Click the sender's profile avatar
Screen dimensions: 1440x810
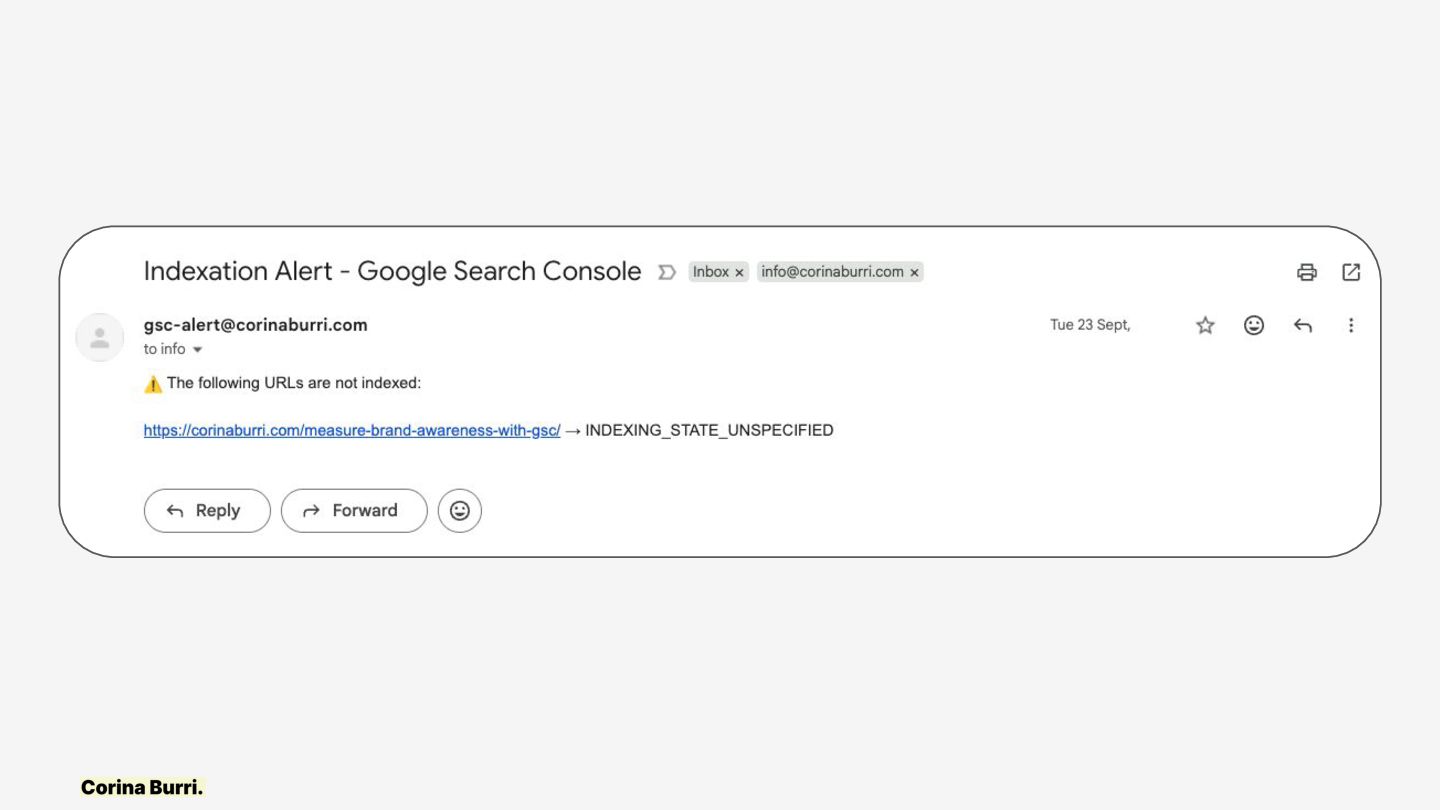pos(100,337)
